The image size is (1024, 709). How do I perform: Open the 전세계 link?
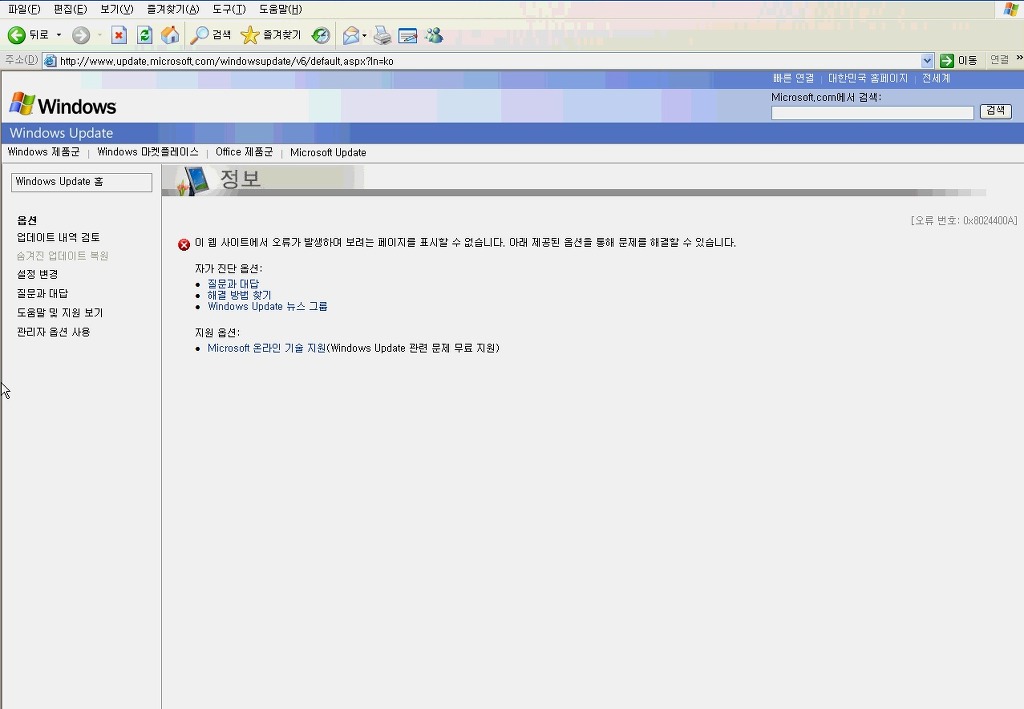[936, 78]
